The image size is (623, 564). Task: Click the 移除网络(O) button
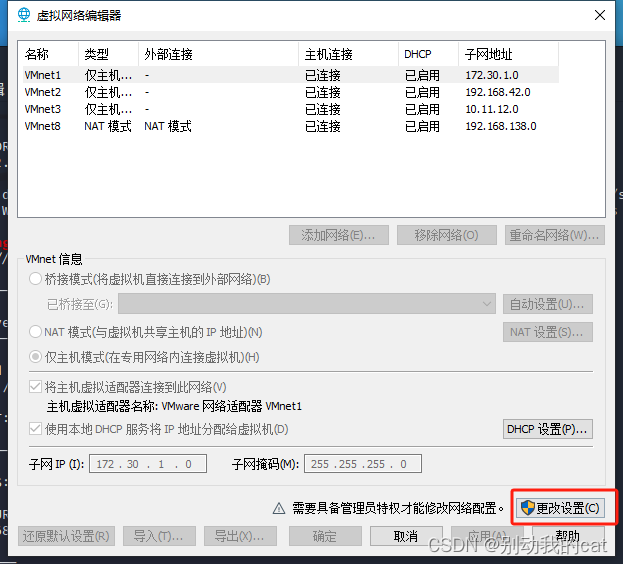point(447,235)
